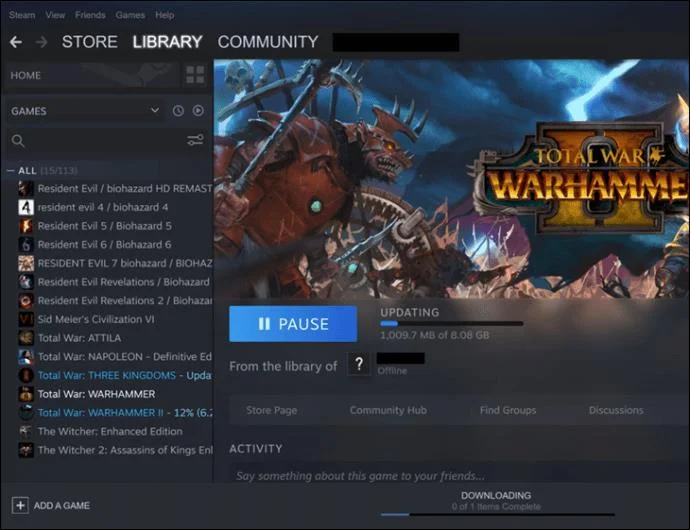The width and height of the screenshot is (690, 530).
Task: Click Total War: THREE KINGDOMS game icon
Action: (x=26, y=375)
